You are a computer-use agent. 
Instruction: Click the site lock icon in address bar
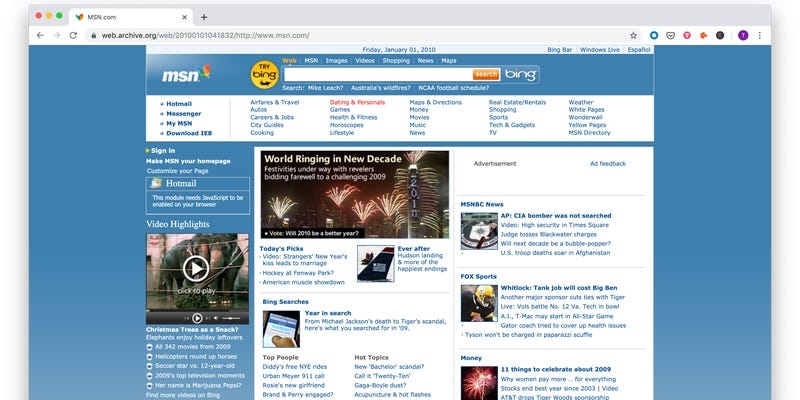pyautogui.click(x=93, y=36)
